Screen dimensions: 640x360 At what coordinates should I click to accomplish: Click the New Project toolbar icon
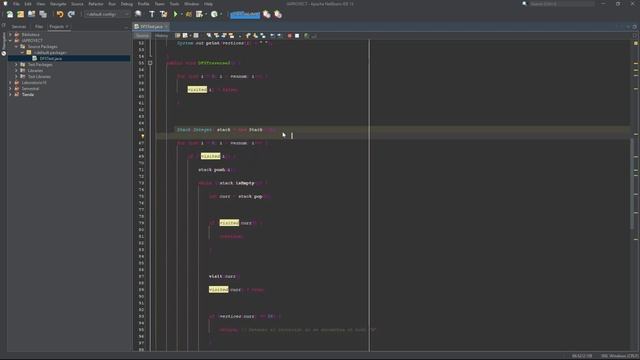coord(20,14)
